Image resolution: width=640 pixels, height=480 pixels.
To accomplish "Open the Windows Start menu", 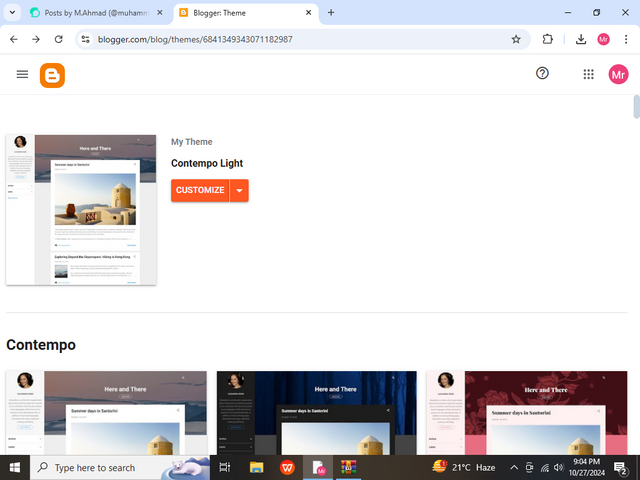I will point(15,468).
